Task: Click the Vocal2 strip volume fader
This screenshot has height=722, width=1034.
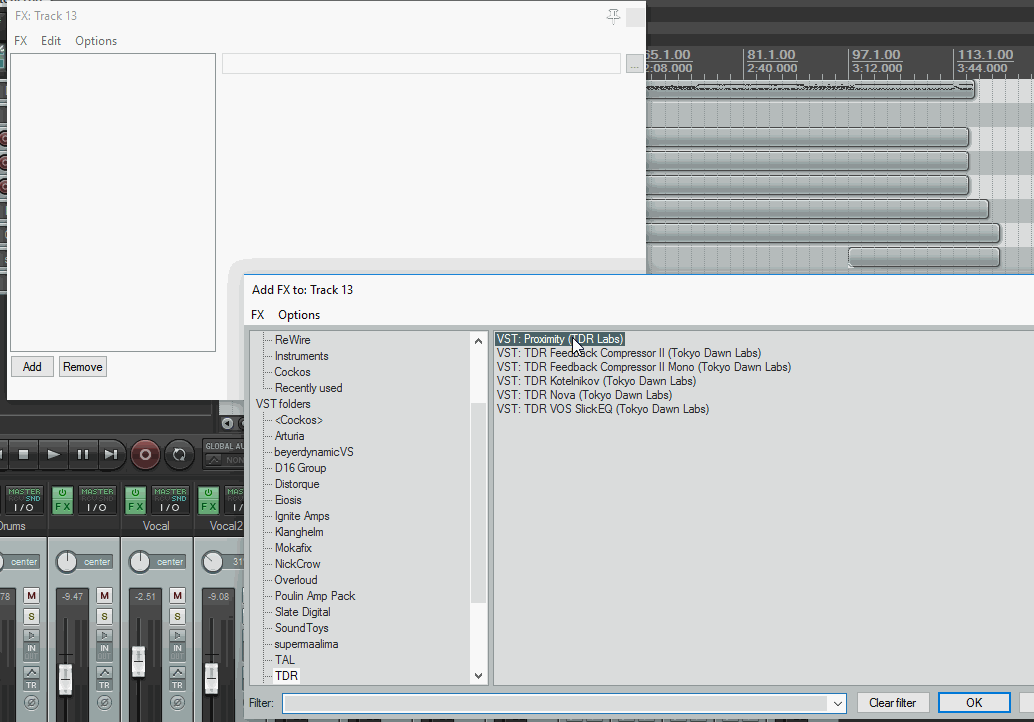Action: [x=211, y=679]
